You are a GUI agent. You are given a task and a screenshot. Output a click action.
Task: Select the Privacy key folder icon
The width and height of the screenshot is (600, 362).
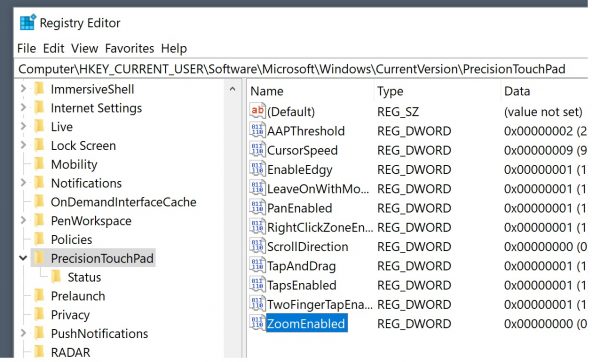click(x=39, y=314)
